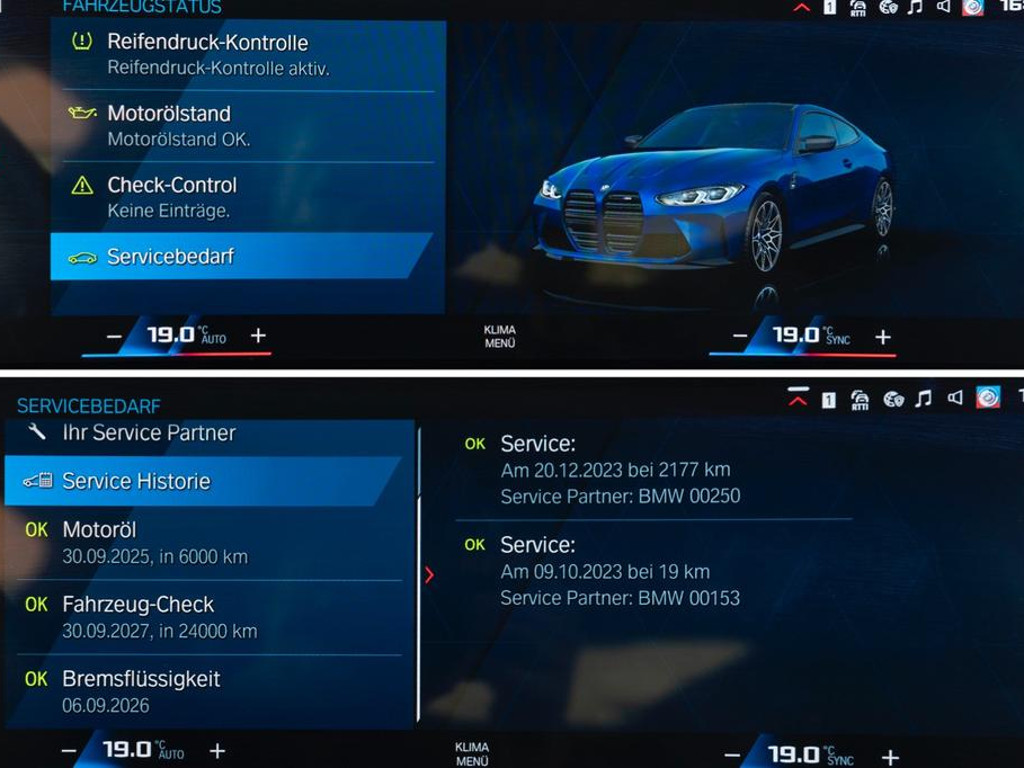Click red arrow between service list and history
The width and height of the screenshot is (1024, 768).
[429, 575]
